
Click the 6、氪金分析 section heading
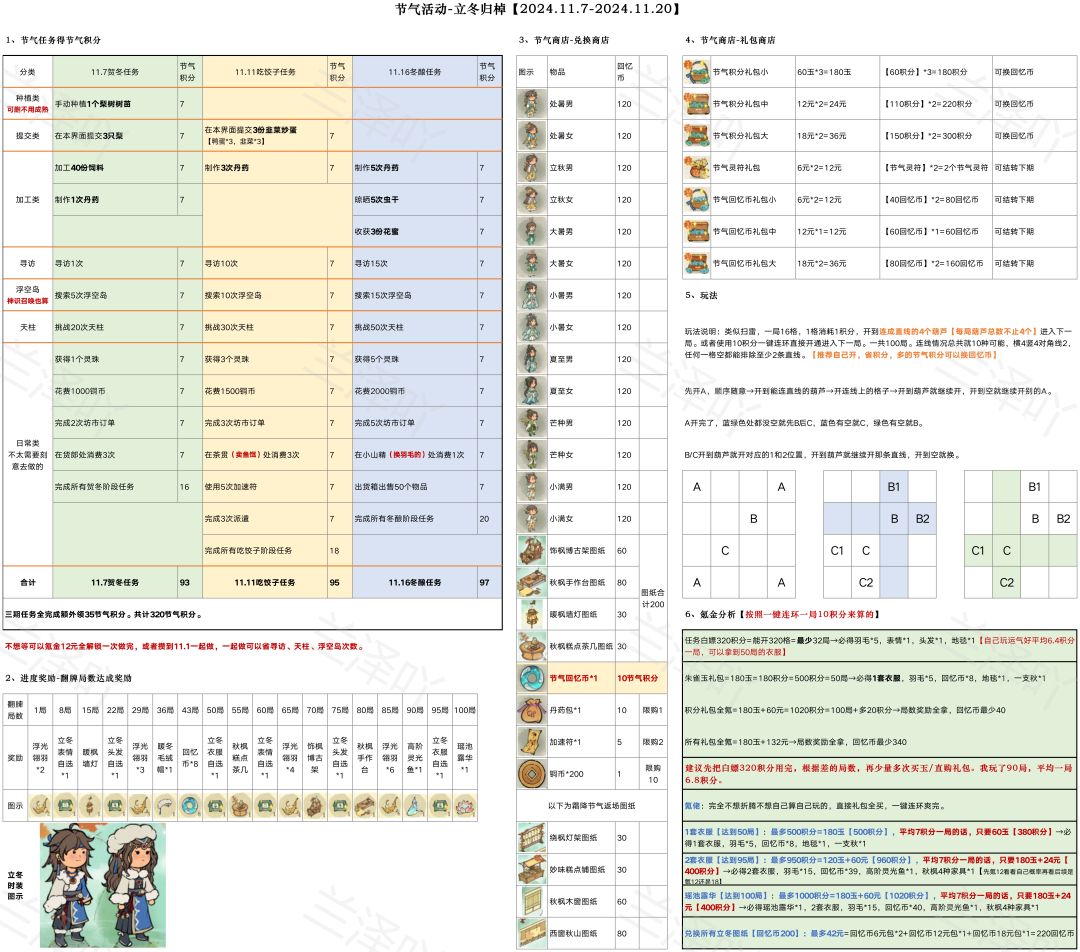[x=782, y=614]
